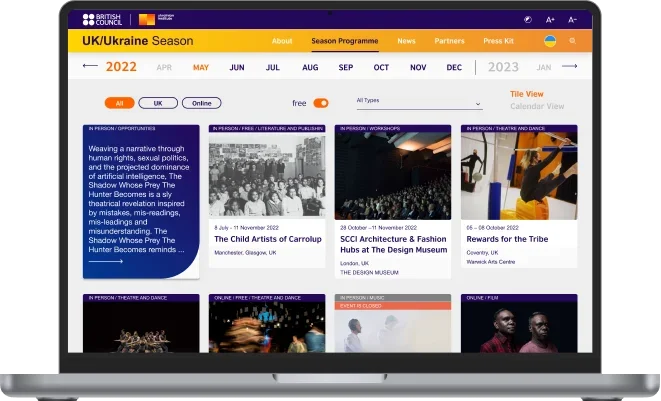Toggle the free events switch
Screen dimensions: 661x401
(x=321, y=103)
